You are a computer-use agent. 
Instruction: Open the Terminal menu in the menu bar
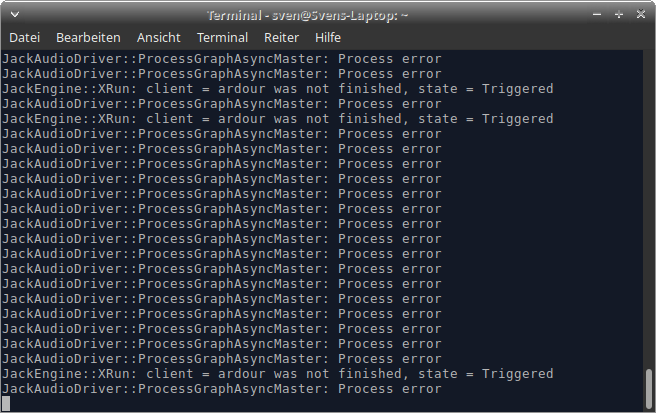point(222,37)
